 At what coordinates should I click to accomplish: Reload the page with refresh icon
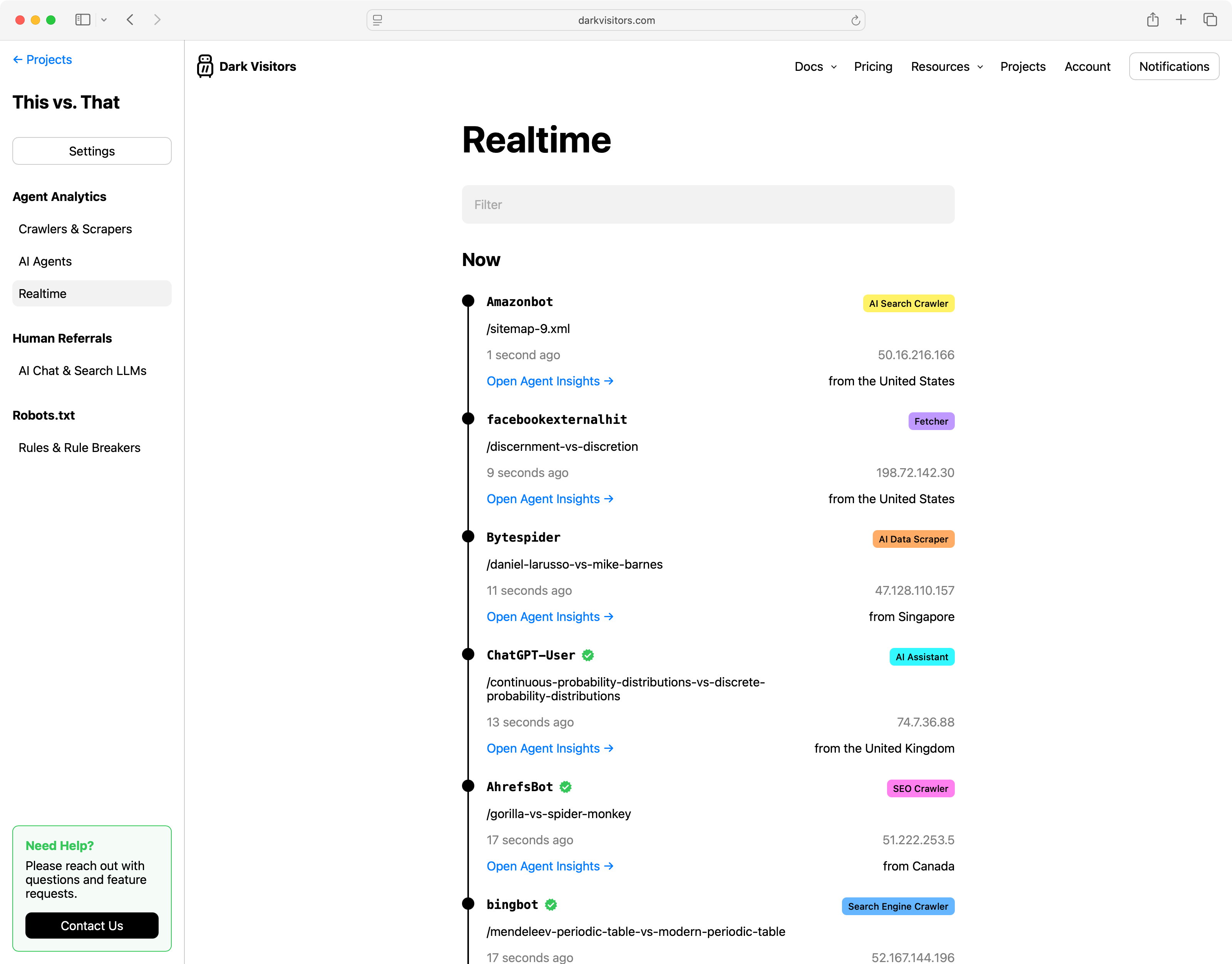pyautogui.click(x=855, y=20)
